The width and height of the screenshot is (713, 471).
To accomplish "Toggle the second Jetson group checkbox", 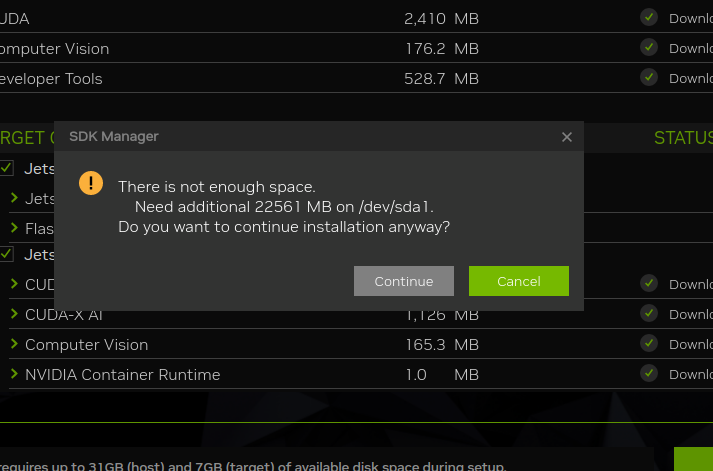I will pos(6,254).
